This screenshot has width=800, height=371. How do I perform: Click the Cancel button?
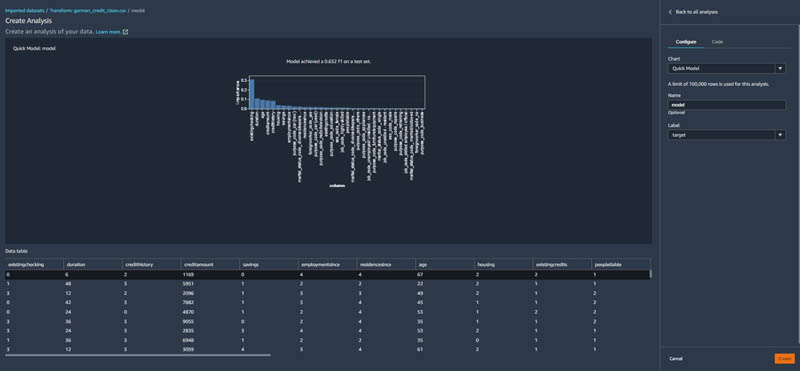coord(676,359)
